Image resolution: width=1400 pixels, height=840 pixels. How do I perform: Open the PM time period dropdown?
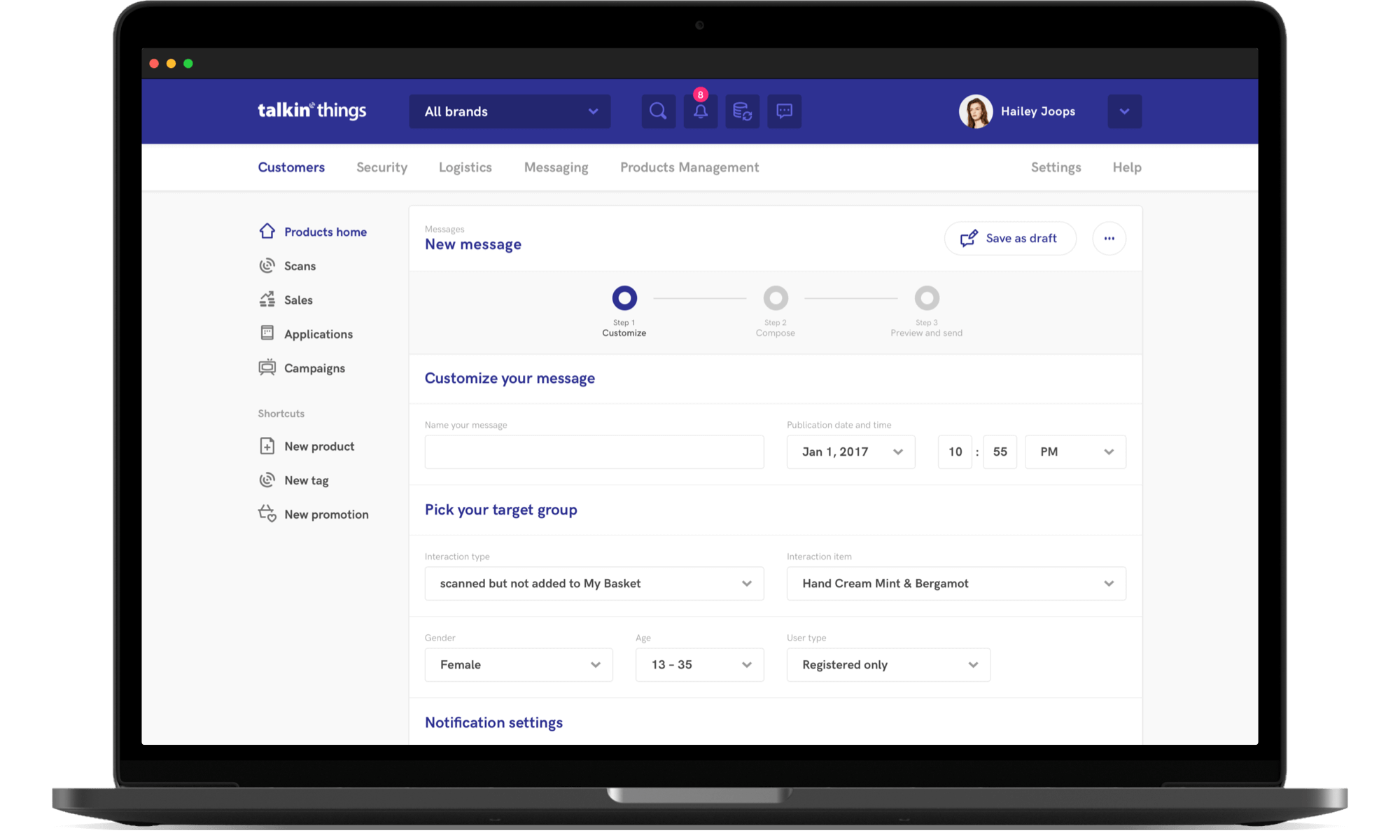pyautogui.click(x=1075, y=452)
